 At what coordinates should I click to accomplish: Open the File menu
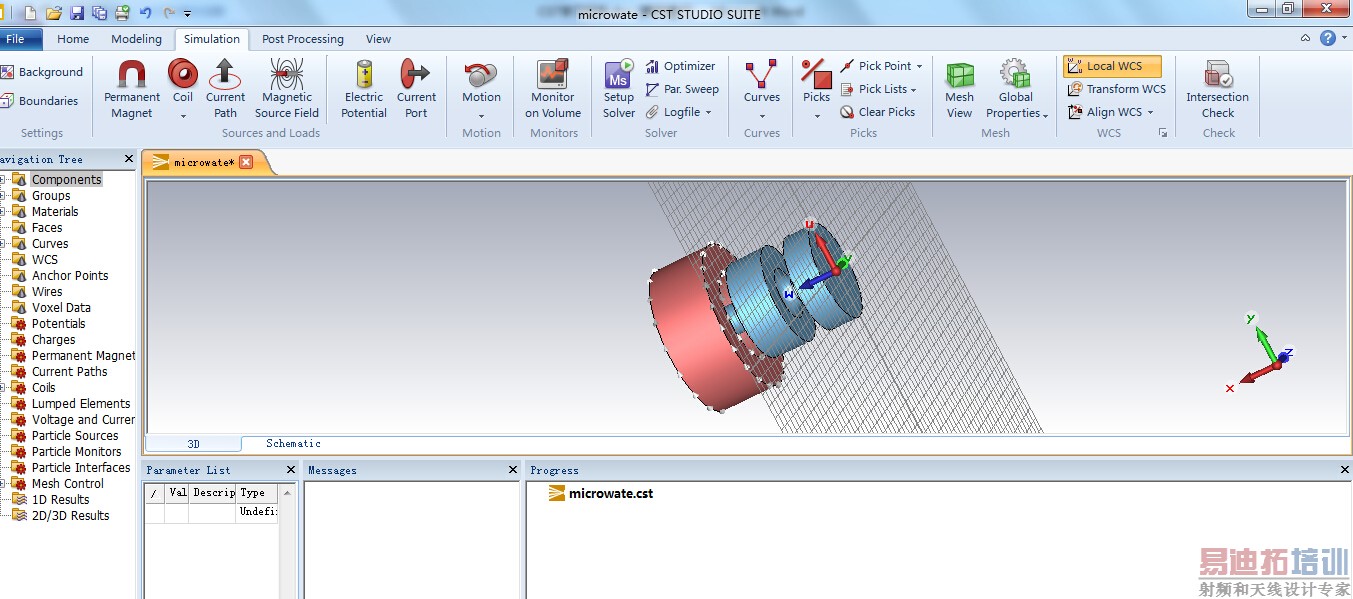[19, 39]
